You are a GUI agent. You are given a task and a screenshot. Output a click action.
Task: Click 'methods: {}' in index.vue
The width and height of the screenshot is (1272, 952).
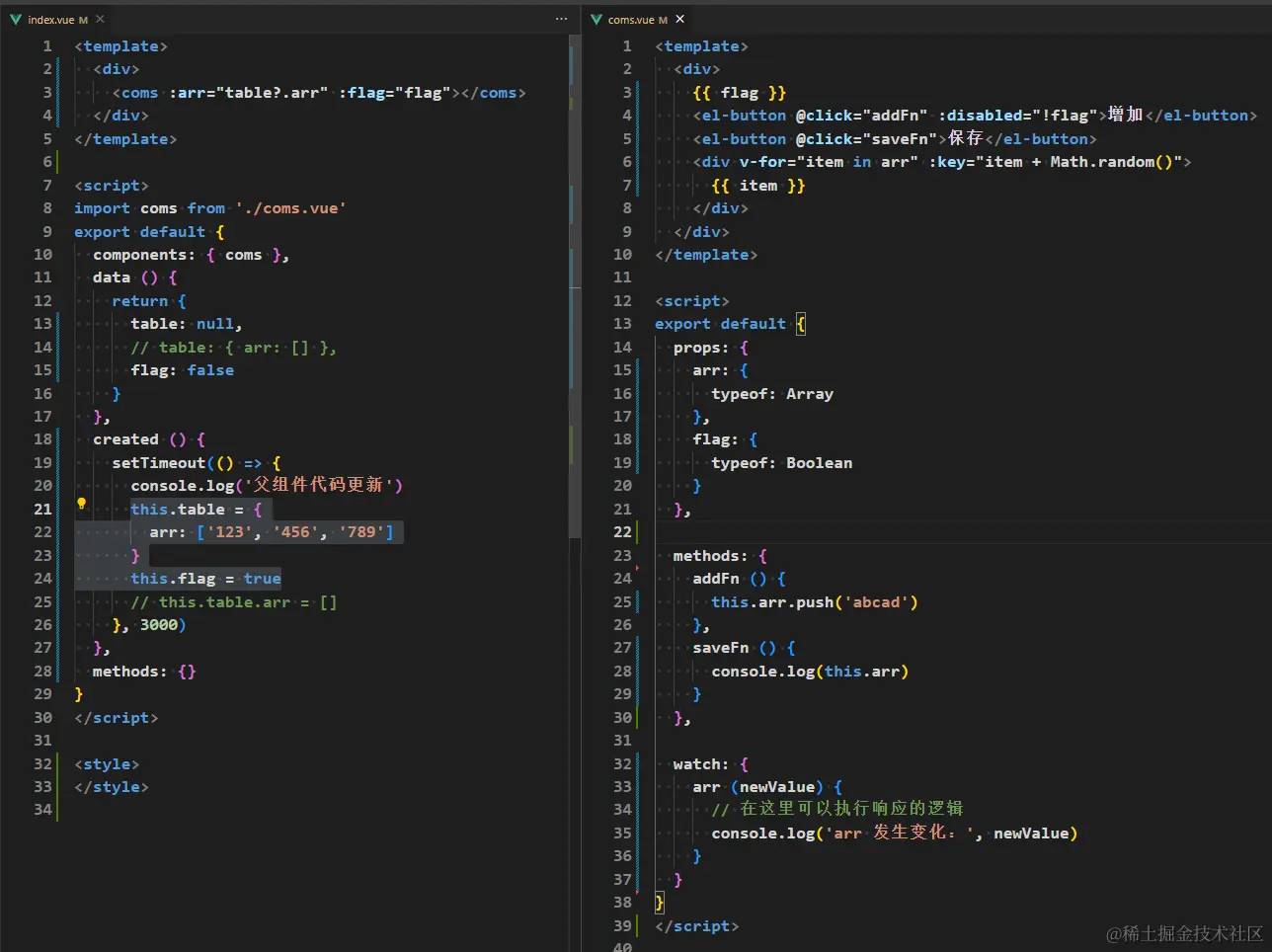click(144, 672)
